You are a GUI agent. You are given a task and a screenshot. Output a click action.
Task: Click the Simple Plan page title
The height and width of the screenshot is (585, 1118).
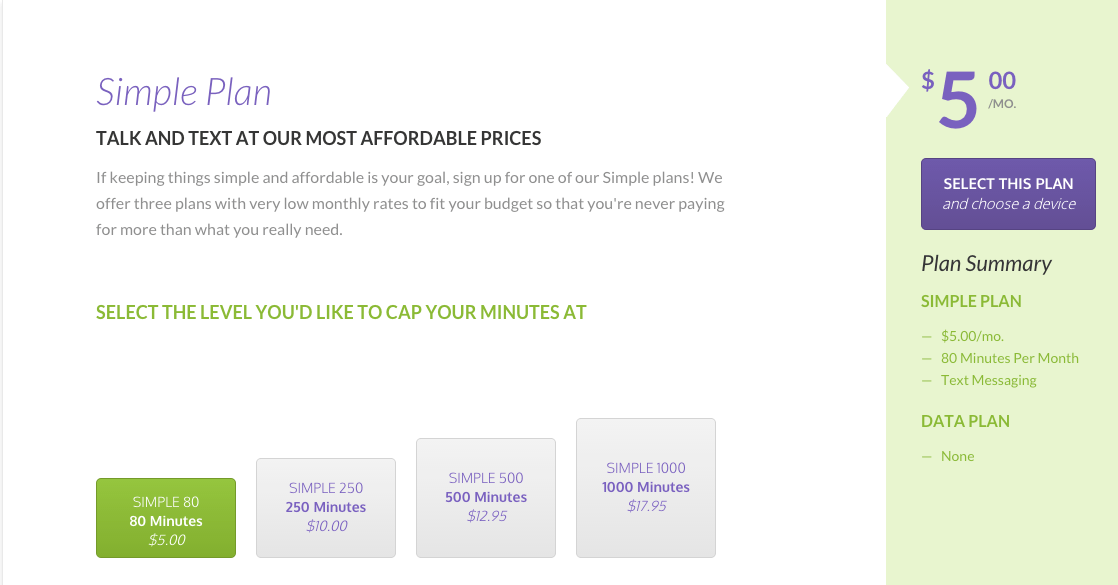click(x=184, y=93)
